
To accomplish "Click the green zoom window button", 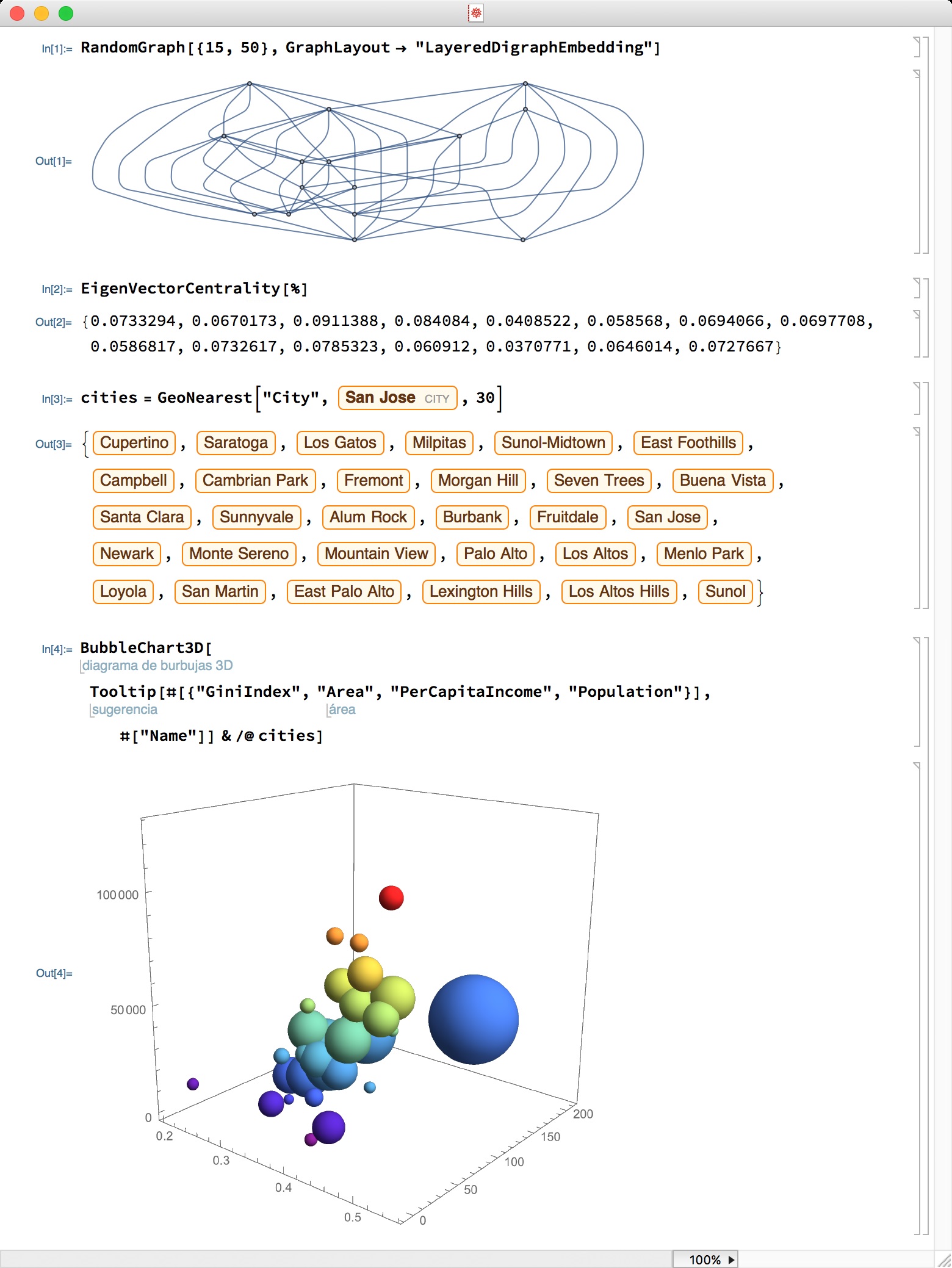I will click(x=66, y=13).
